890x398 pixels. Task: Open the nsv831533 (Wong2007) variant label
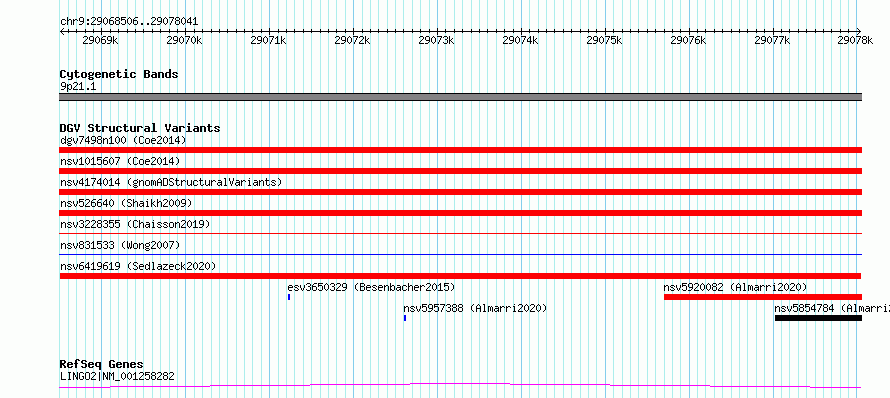pos(120,245)
